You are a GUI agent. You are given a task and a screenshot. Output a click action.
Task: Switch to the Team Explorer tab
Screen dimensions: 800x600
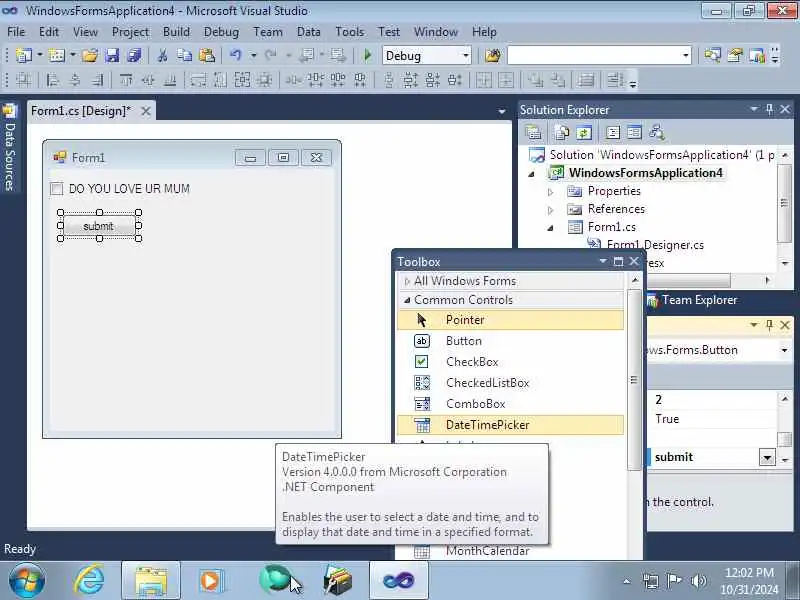tap(693, 300)
